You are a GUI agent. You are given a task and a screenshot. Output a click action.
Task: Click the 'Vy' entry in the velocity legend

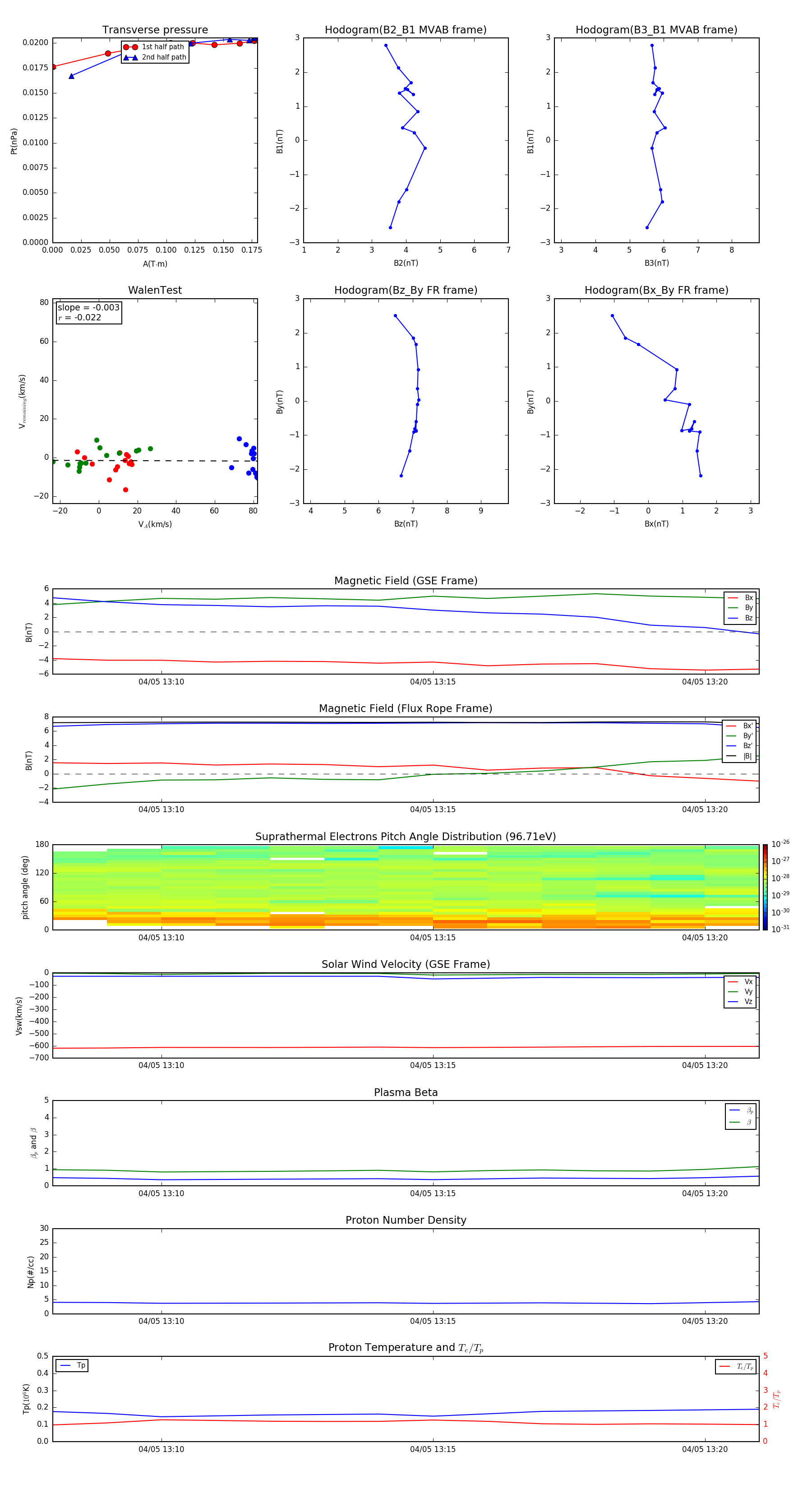[x=740, y=992]
